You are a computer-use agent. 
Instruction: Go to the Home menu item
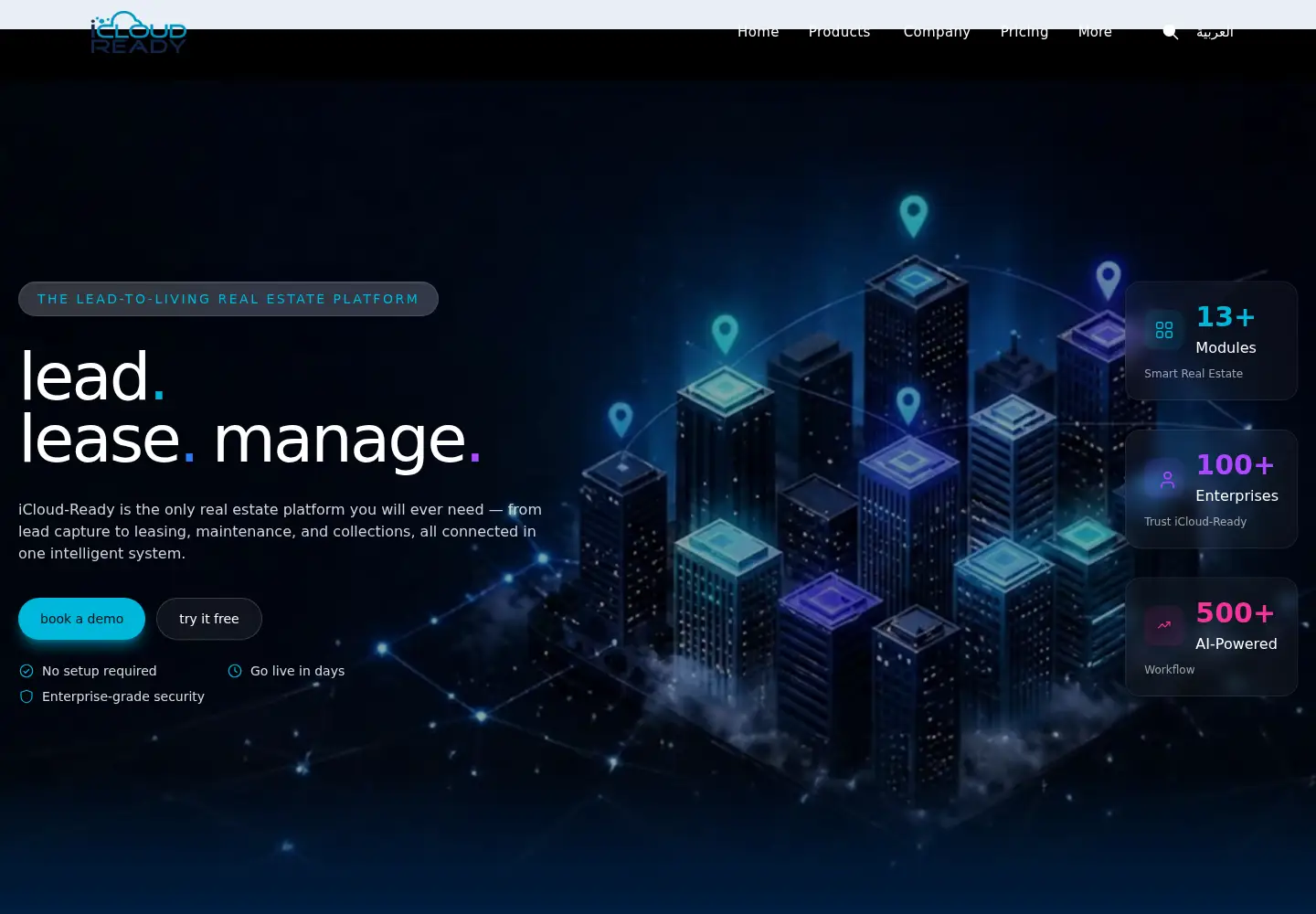click(759, 32)
